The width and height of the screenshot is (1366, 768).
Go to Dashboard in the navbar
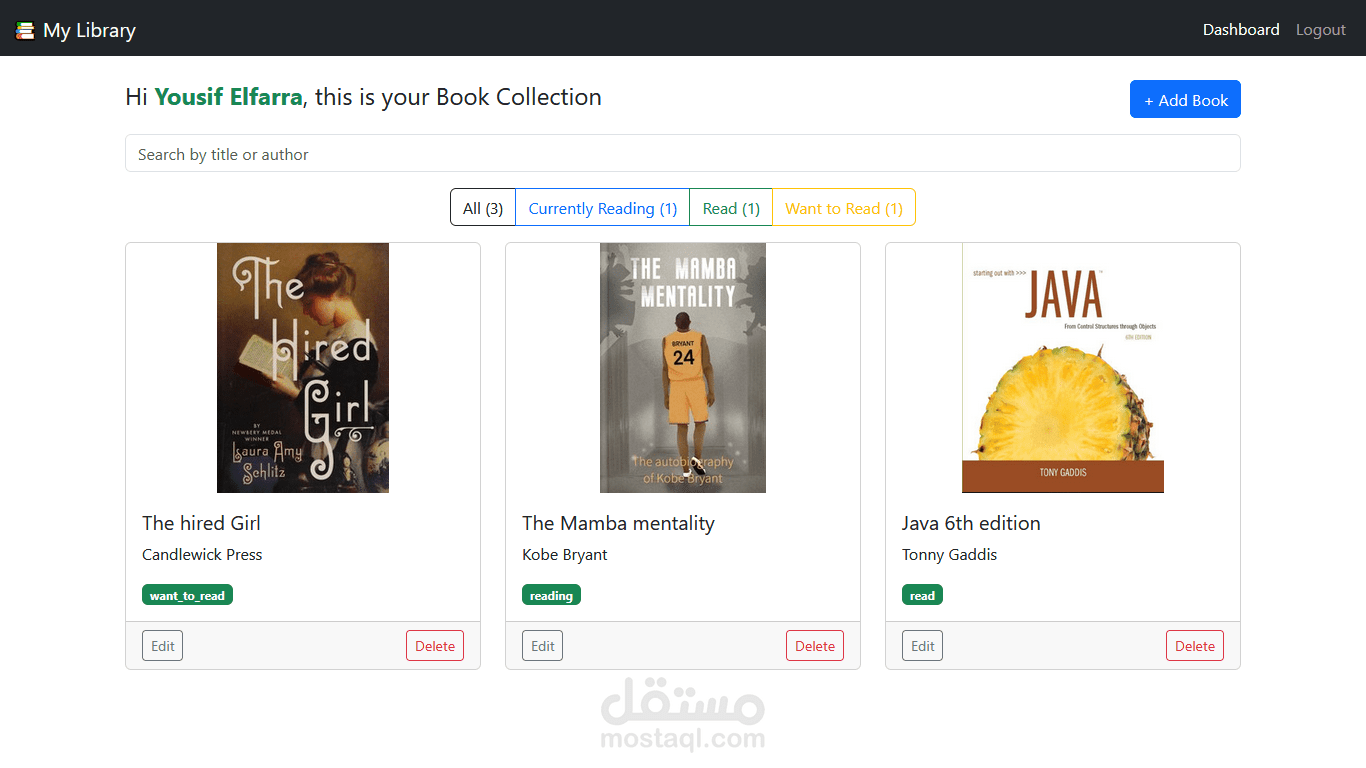tap(1241, 30)
